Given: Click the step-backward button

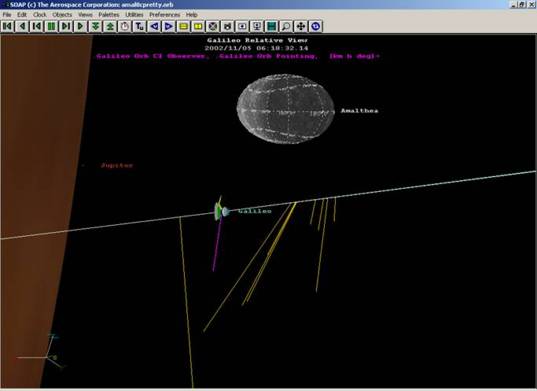Looking at the screenshot, I should 37,26.
